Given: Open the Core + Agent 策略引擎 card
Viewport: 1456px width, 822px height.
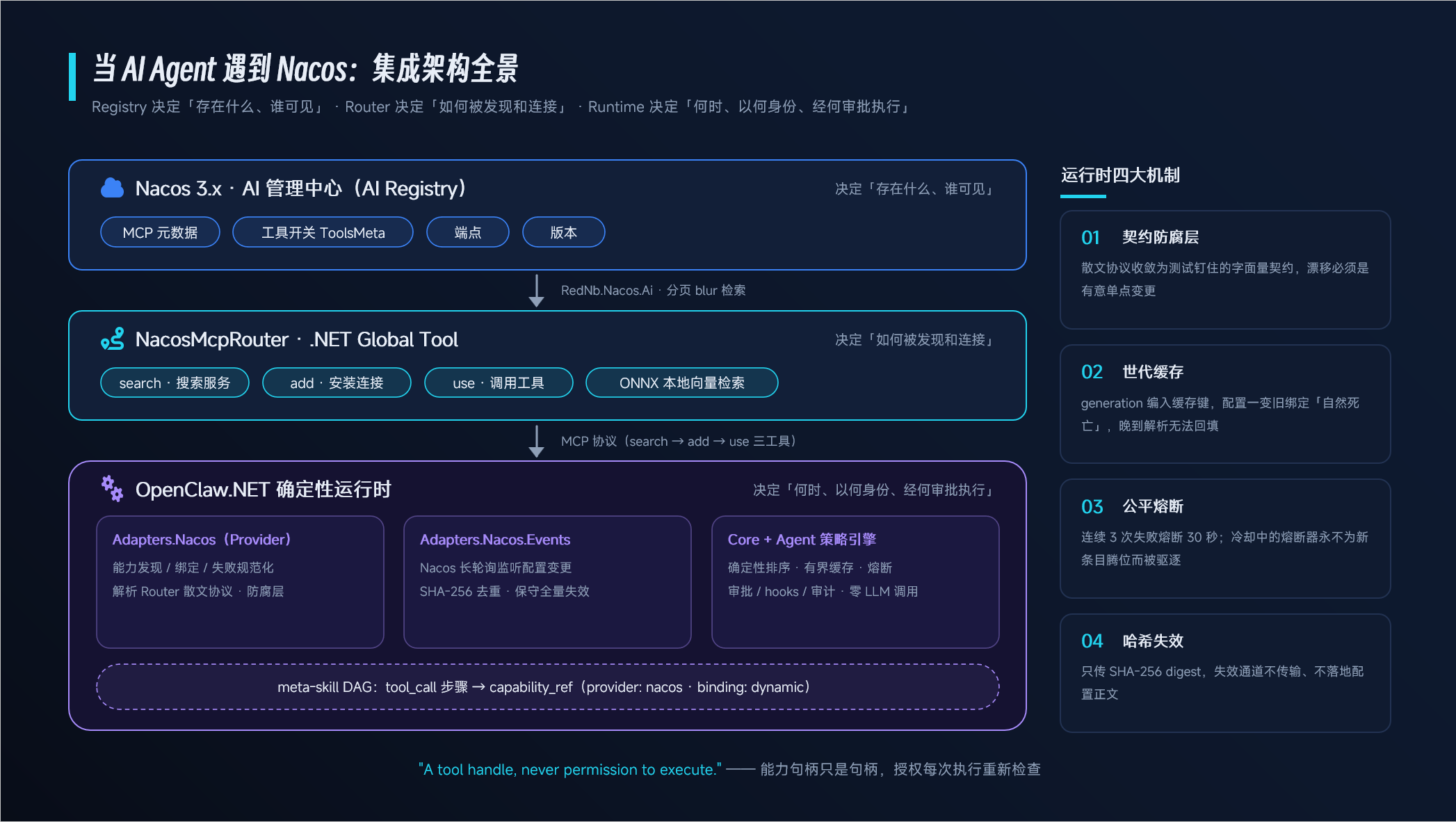Looking at the screenshot, I should (x=855, y=582).
